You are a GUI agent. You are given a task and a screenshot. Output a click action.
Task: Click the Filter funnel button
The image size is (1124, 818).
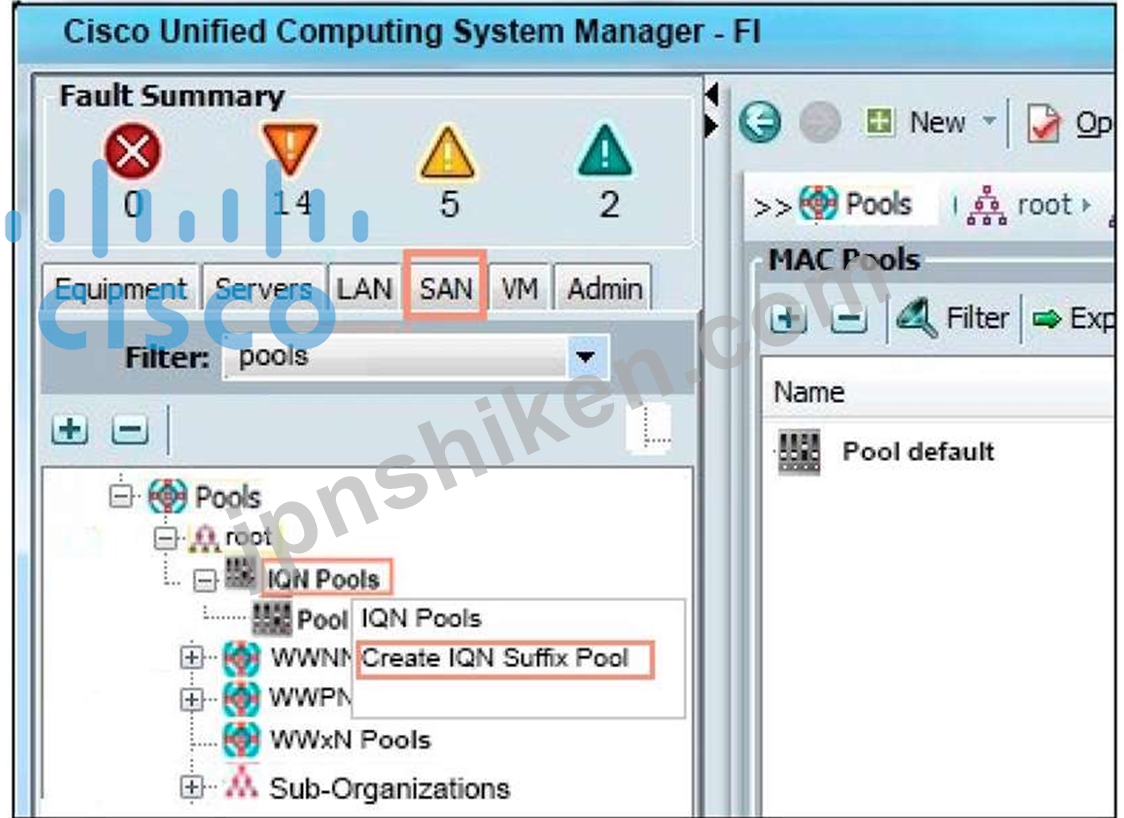952,317
